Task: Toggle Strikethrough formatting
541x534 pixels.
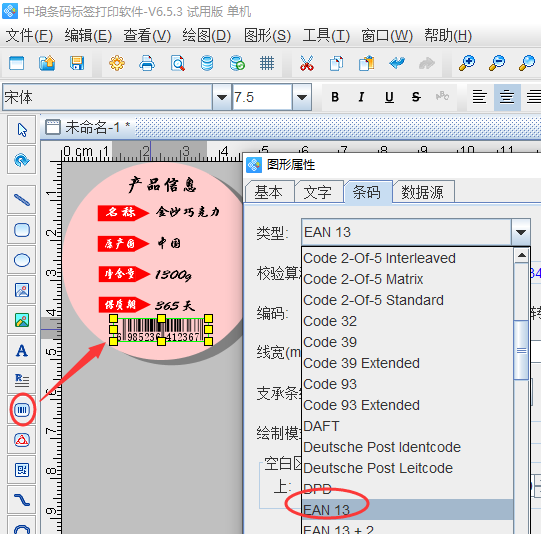Action: [x=416, y=97]
